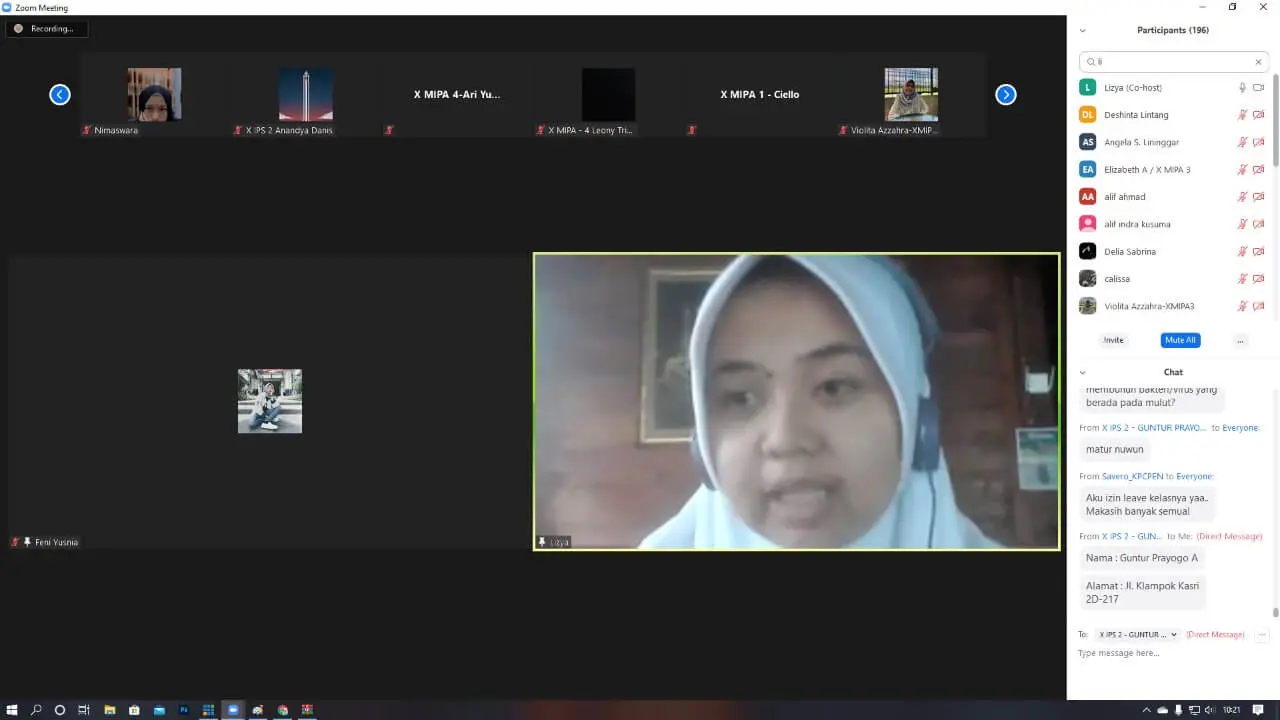Viewport: 1280px width, 720px height.
Task: Select X MIPA 4-Ari Yu tile
Action: pos(457,95)
